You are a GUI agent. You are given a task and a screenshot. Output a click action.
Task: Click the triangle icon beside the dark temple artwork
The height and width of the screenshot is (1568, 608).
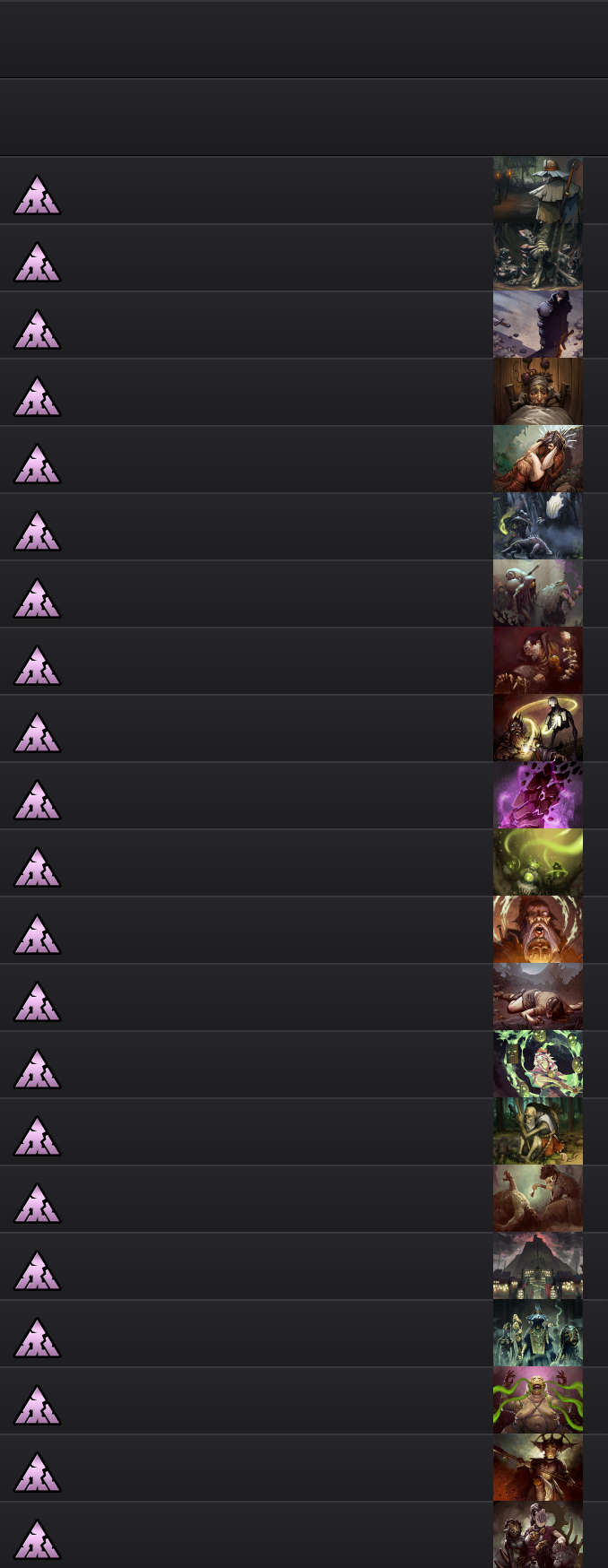tap(37, 1270)
